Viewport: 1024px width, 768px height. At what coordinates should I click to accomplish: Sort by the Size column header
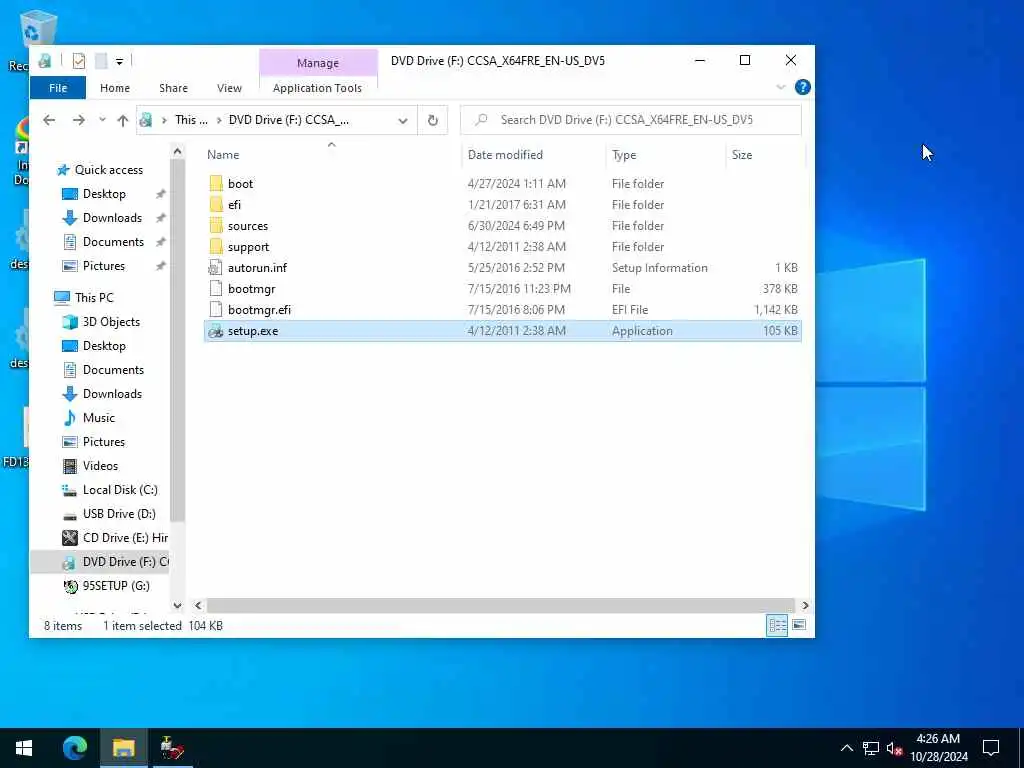coord(742,155)
